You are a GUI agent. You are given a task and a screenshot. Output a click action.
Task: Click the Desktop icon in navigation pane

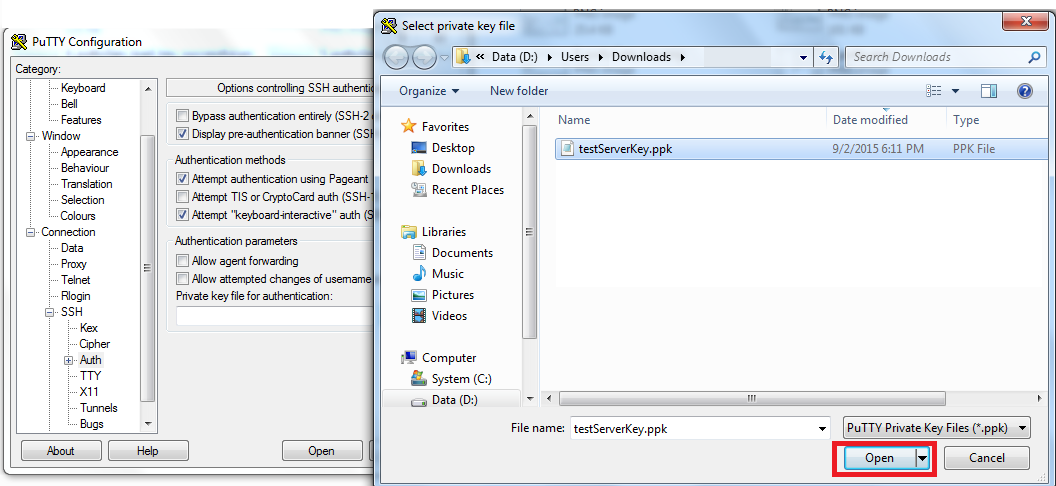pos(419,147)
